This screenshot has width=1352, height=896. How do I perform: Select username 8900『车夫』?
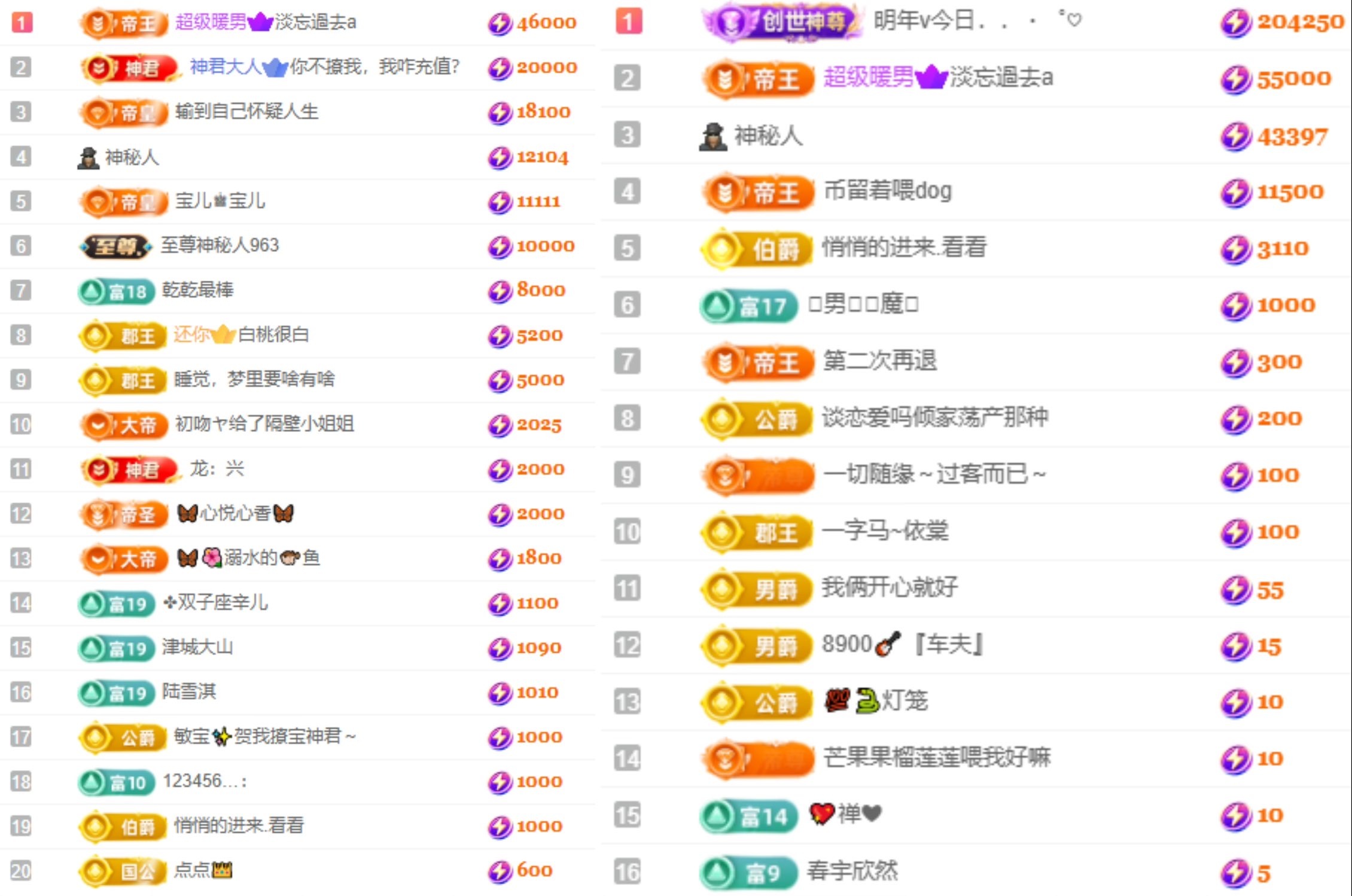point(903,644)
